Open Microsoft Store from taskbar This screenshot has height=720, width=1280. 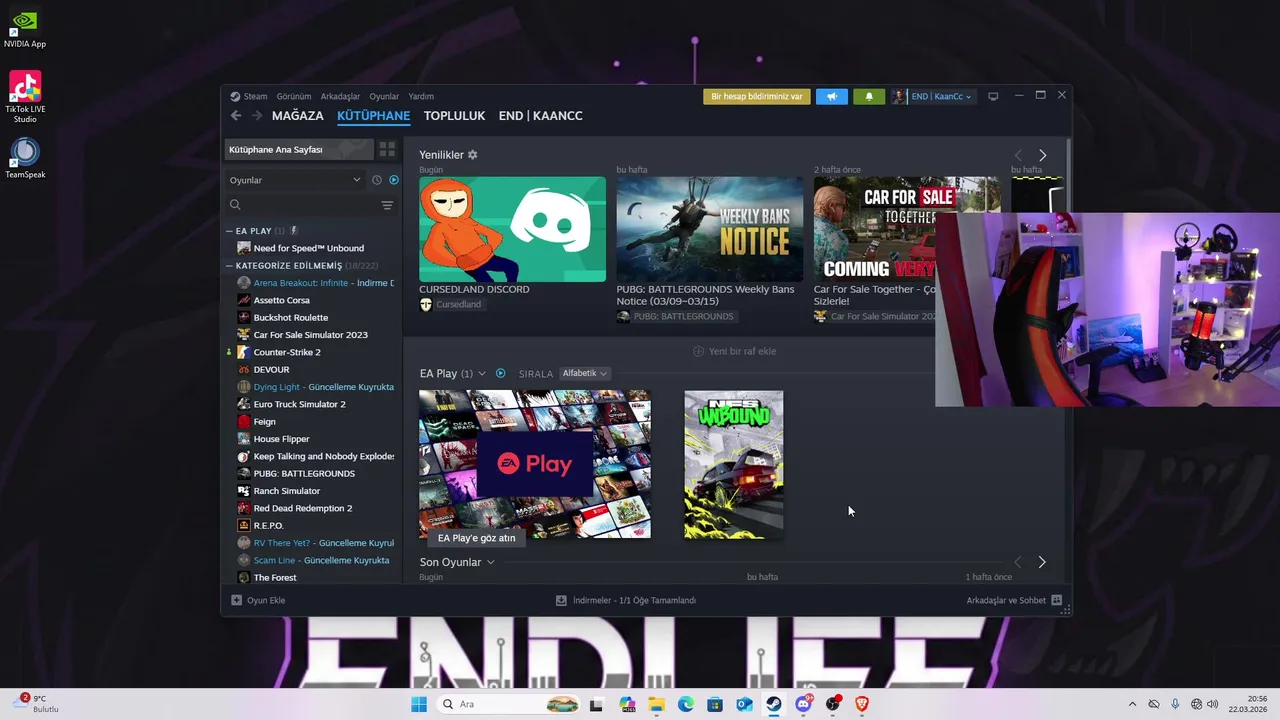click(715, 704)
